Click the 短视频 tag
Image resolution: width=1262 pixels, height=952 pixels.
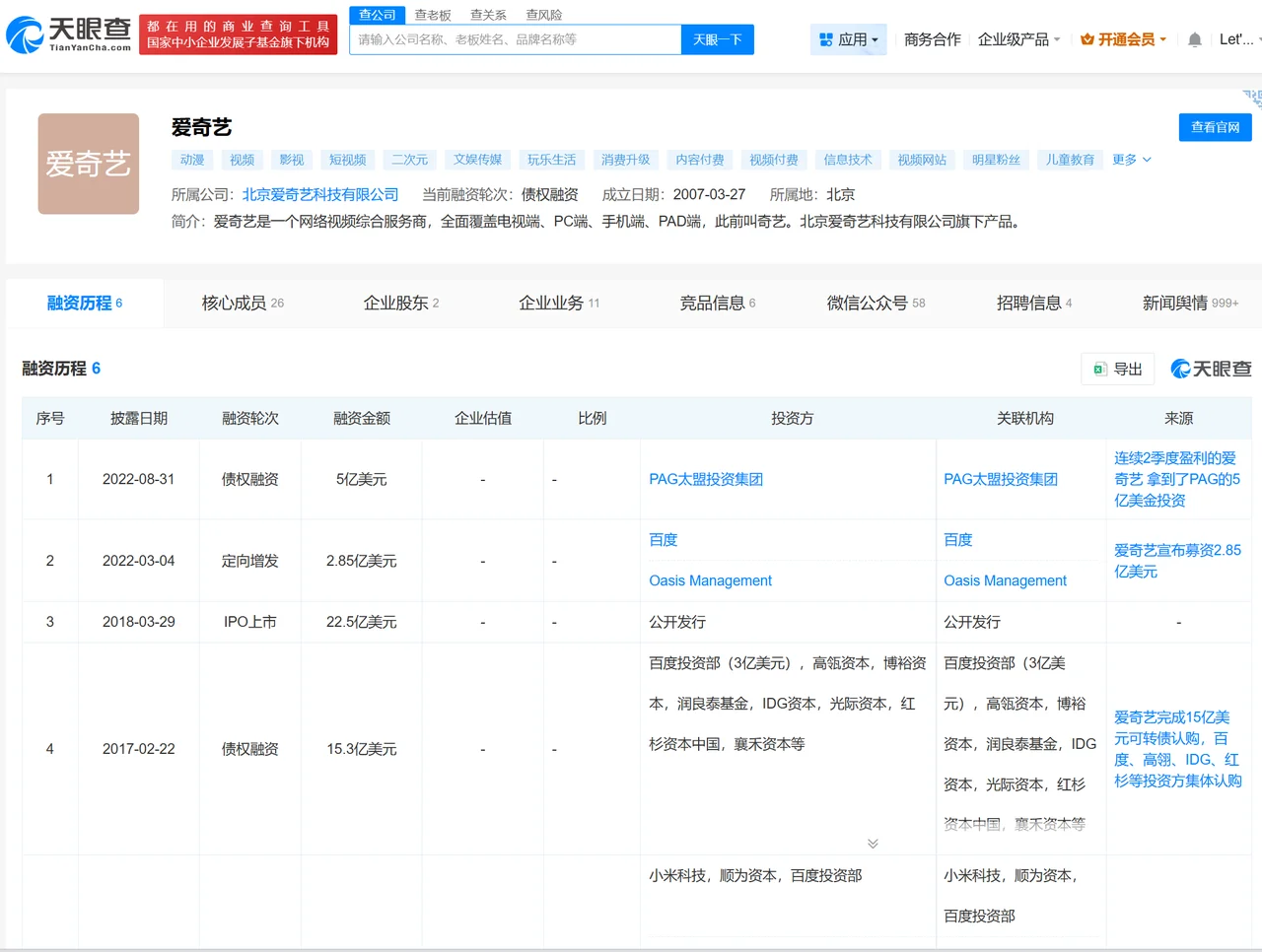347,160
